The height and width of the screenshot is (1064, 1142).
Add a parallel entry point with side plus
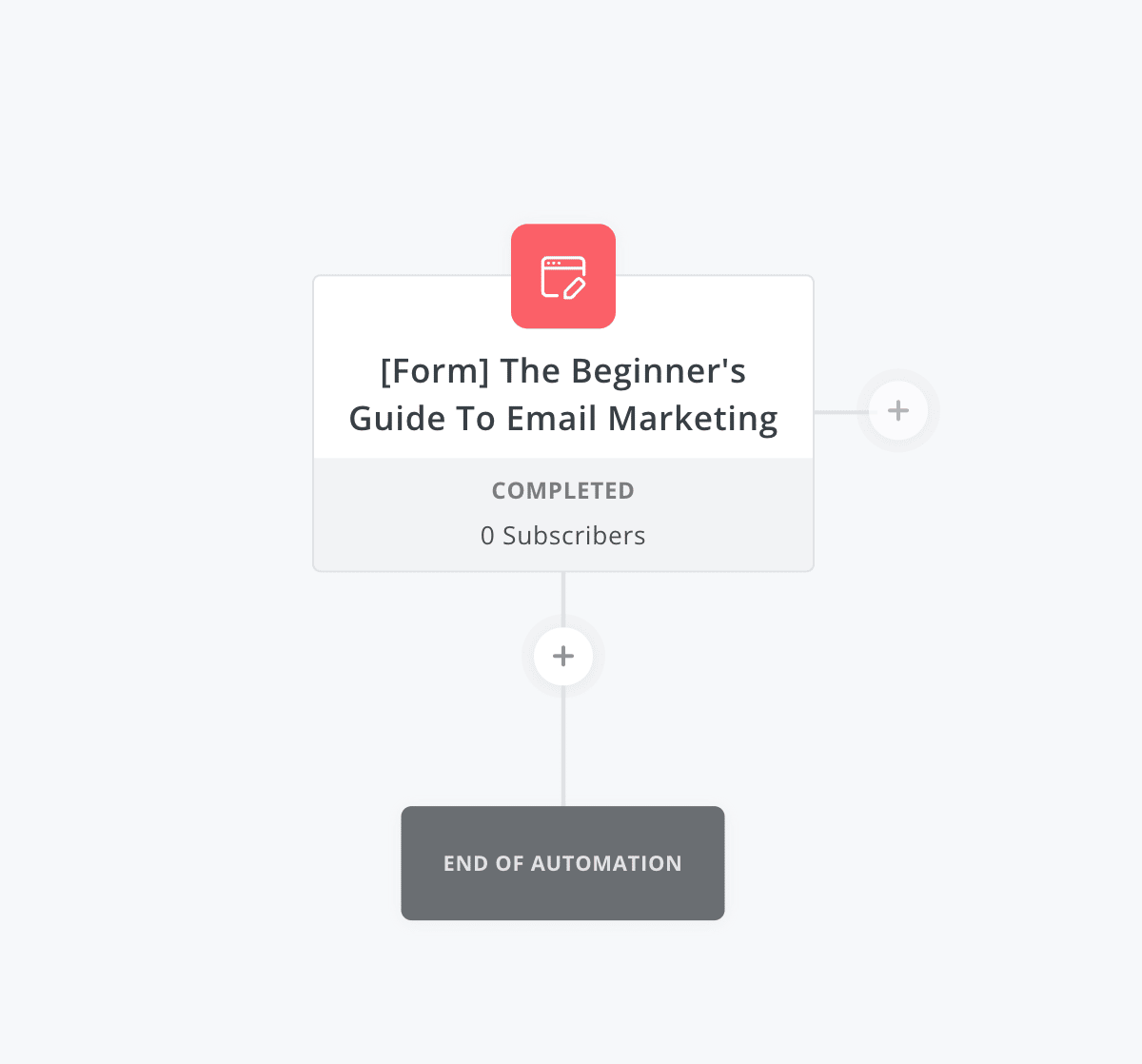898,411
